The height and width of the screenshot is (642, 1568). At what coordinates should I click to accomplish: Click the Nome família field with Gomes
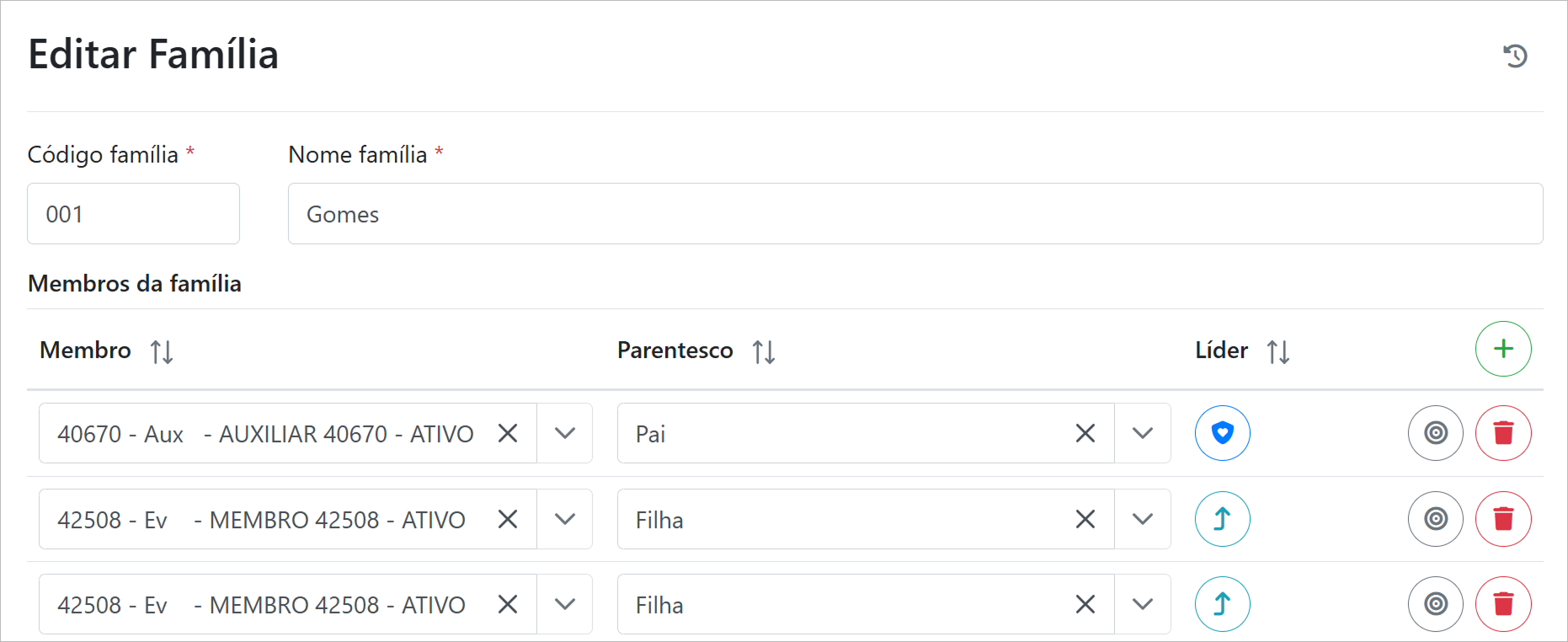(x=915, y=214)
